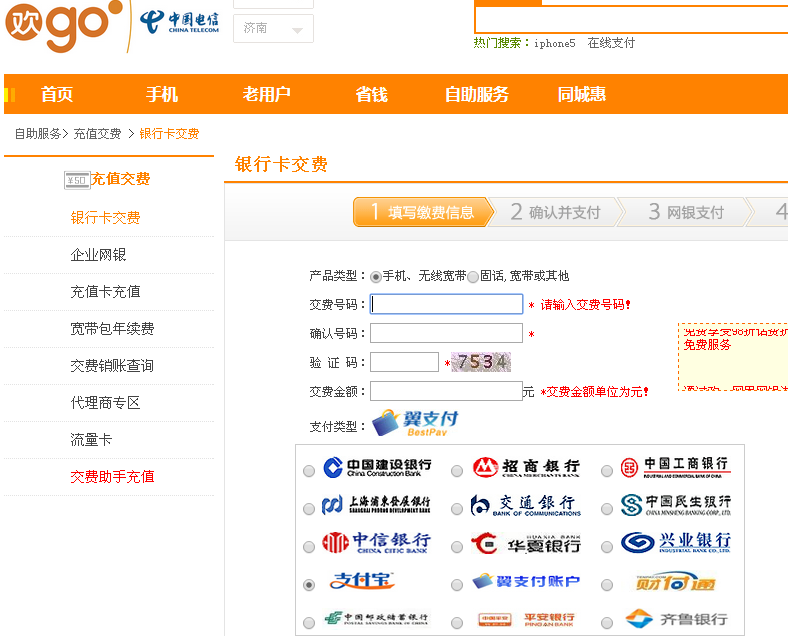The height and width of the screenshot is (636, 788).
Task: Select the 招商银行 radio button
Action: click(x=457, y=471)
